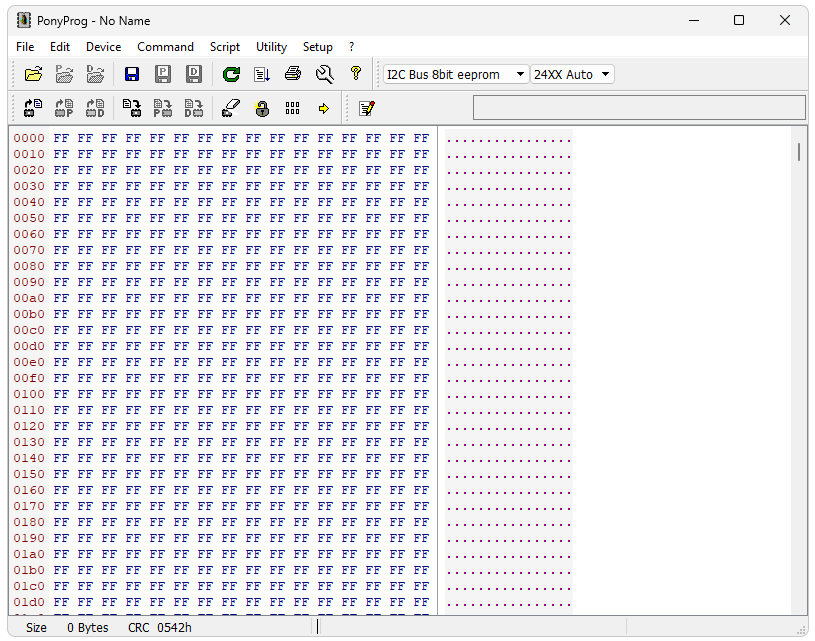Click the serial number grid icon

[293, 108]
